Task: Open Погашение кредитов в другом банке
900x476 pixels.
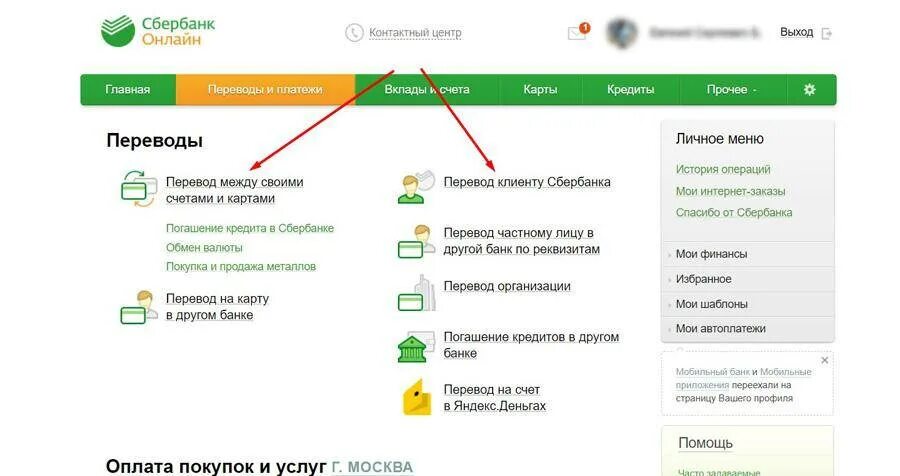Action: click(x=531, y=345)
